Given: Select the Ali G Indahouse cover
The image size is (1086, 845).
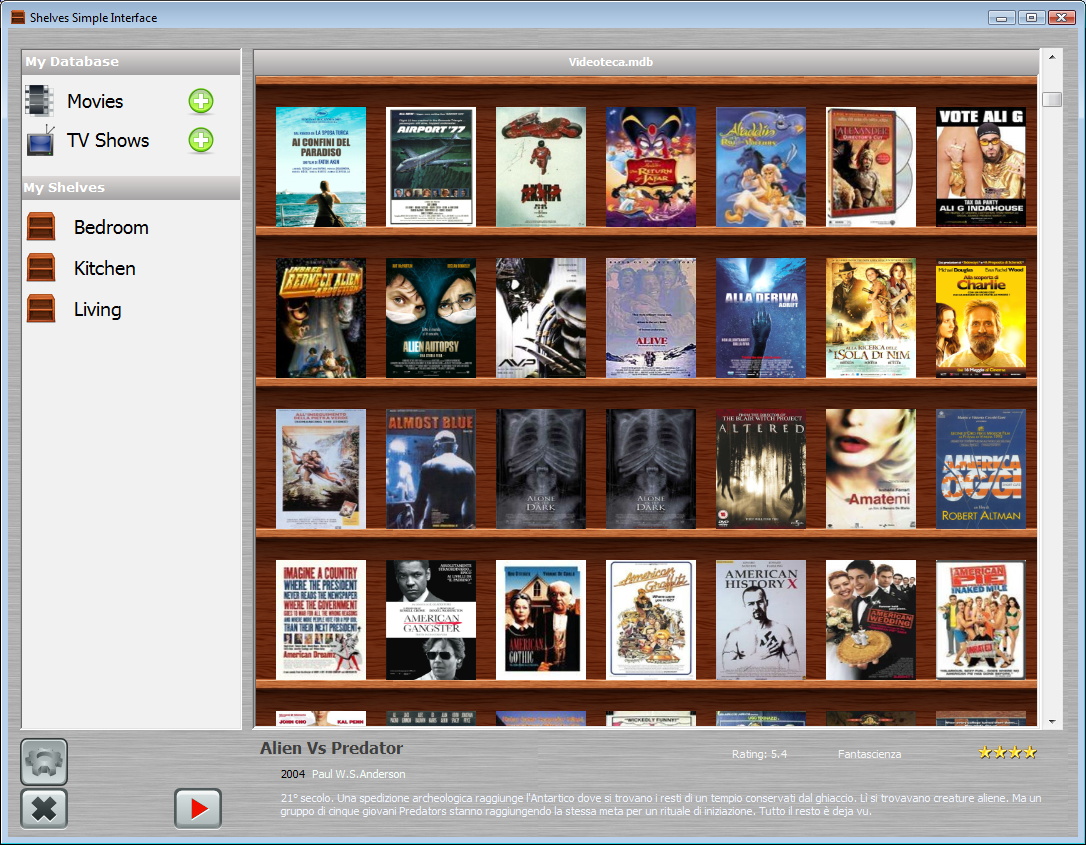Looking at the screenshot, I should [x=981, y=167].
